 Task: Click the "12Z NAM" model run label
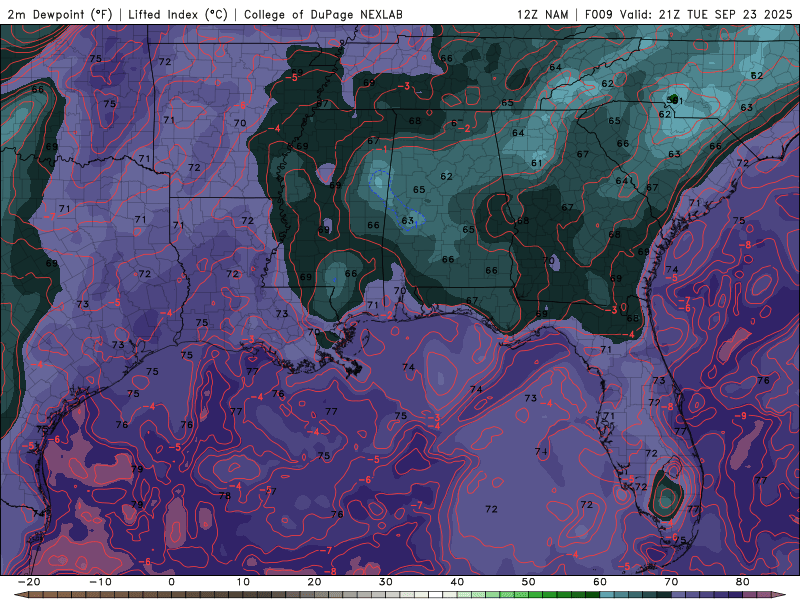543,14
